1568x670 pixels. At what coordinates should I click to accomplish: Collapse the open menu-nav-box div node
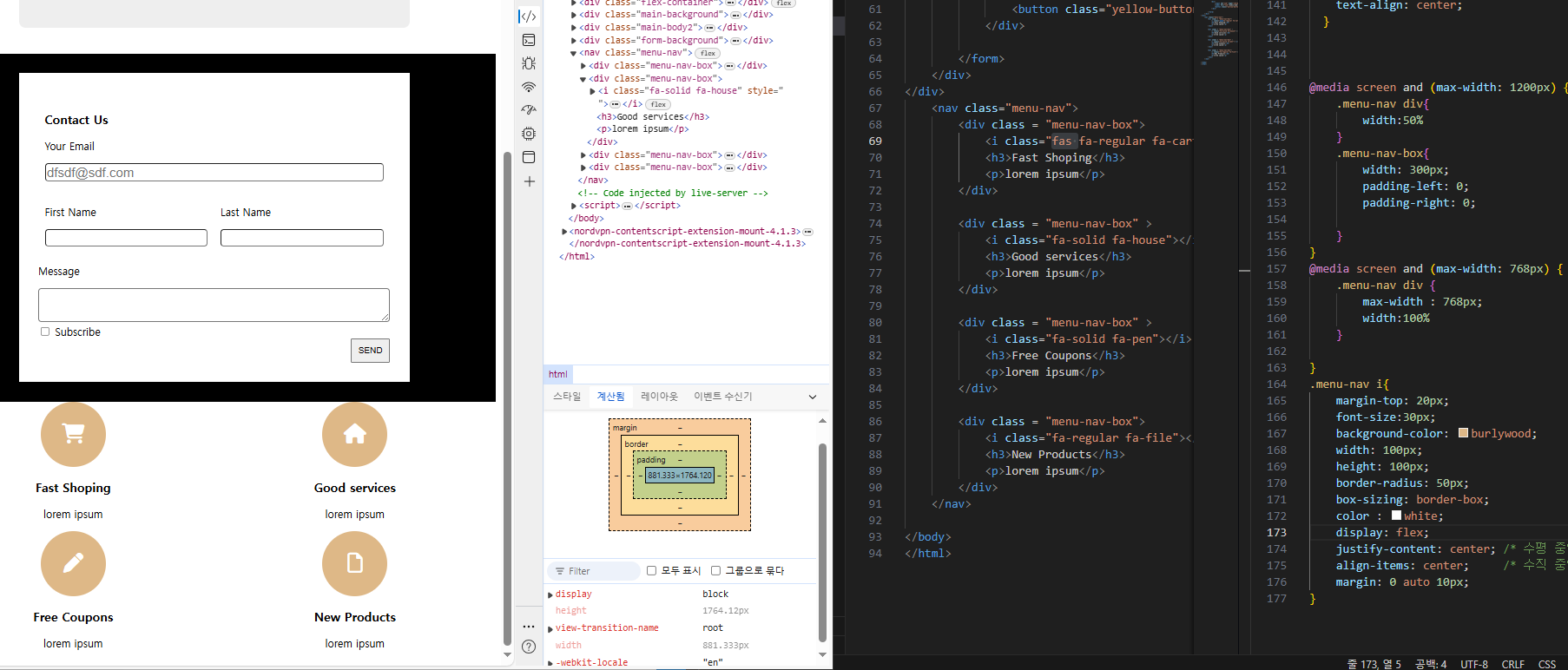coord(583,79)
